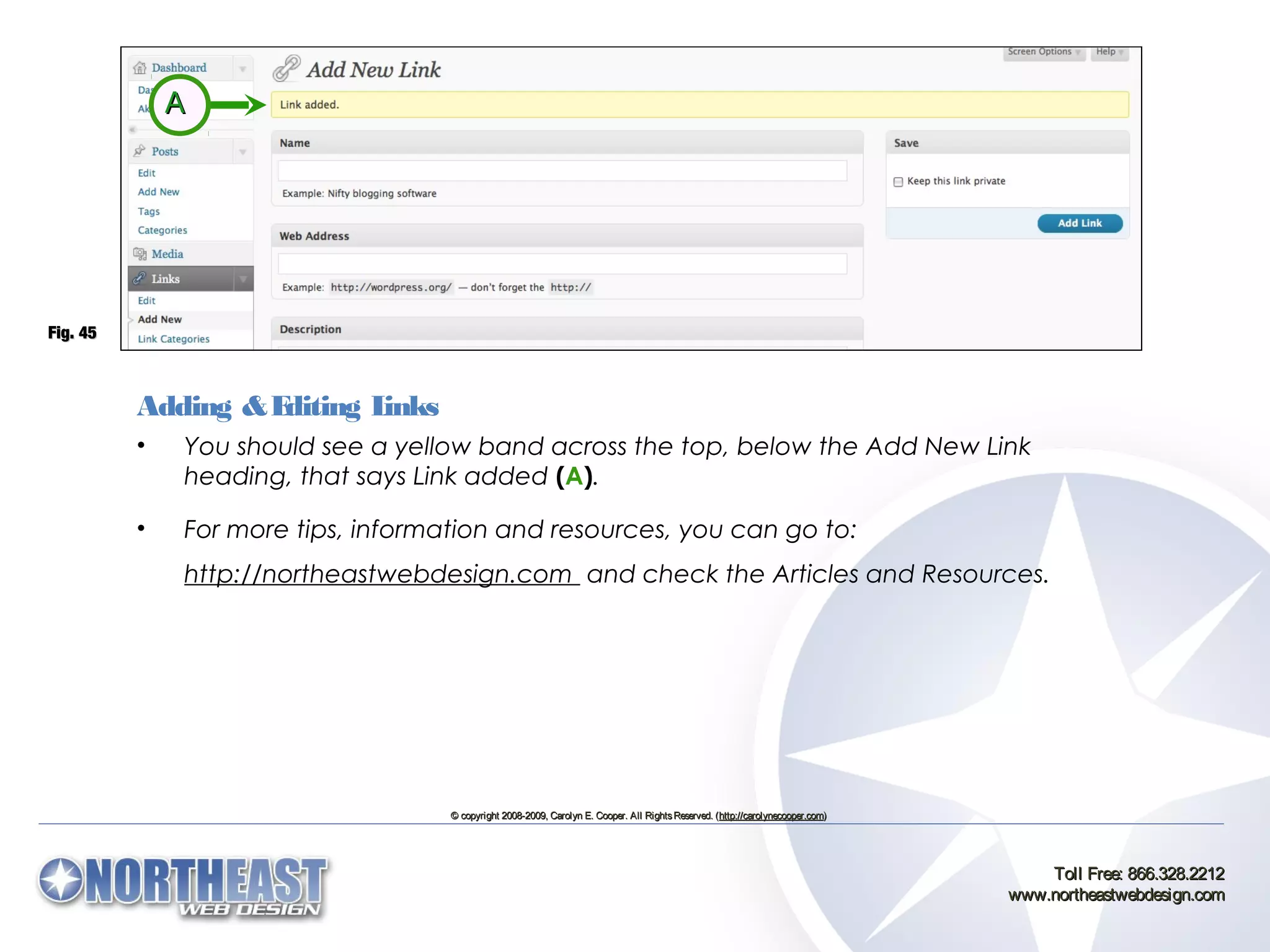Image resolution: width=1270 pixels, height=952 pixels.
Task: Collapse the Posts menu arrow
Action: (x=242, y=151)
